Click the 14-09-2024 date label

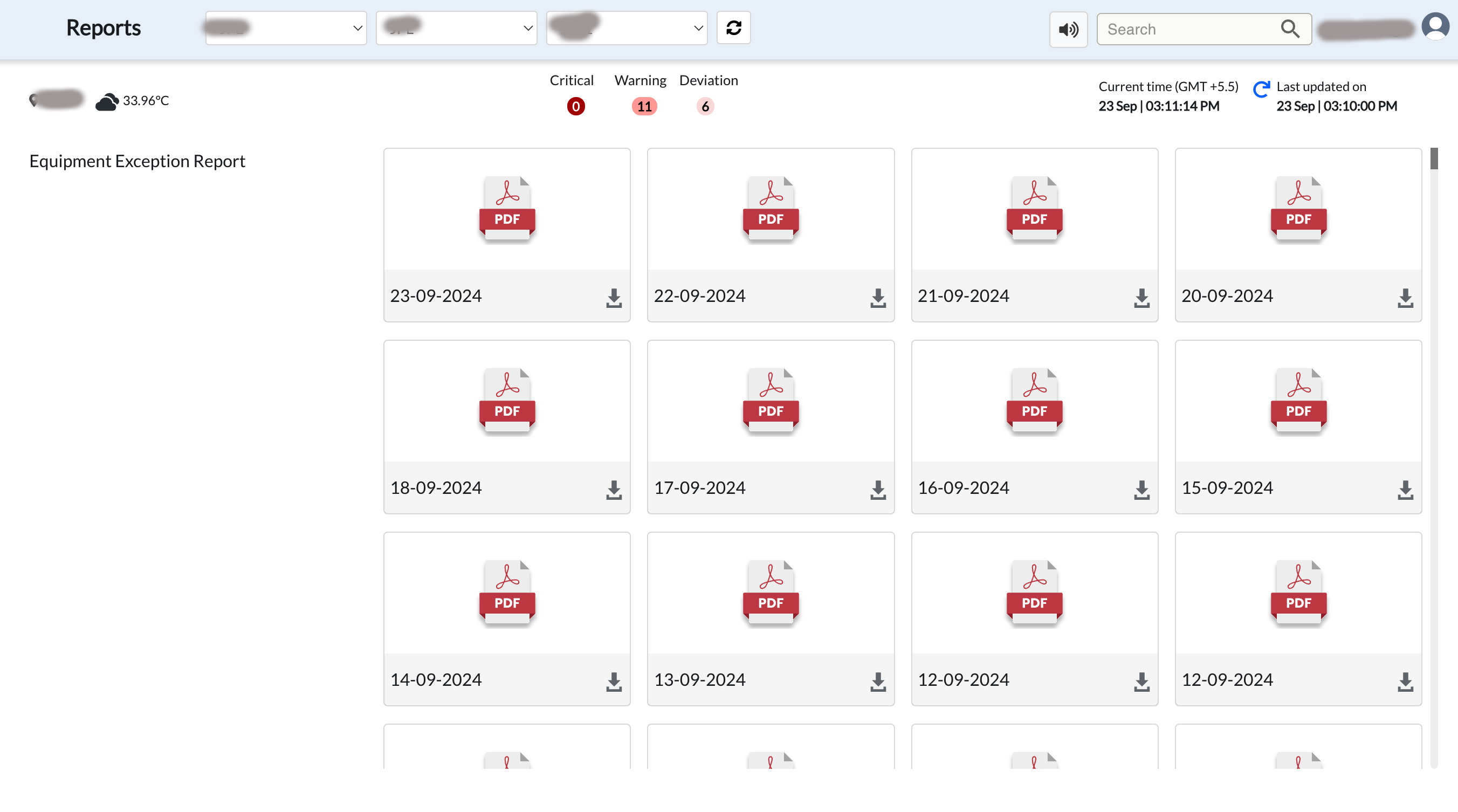pyautogui.click(x=436, y=679)
